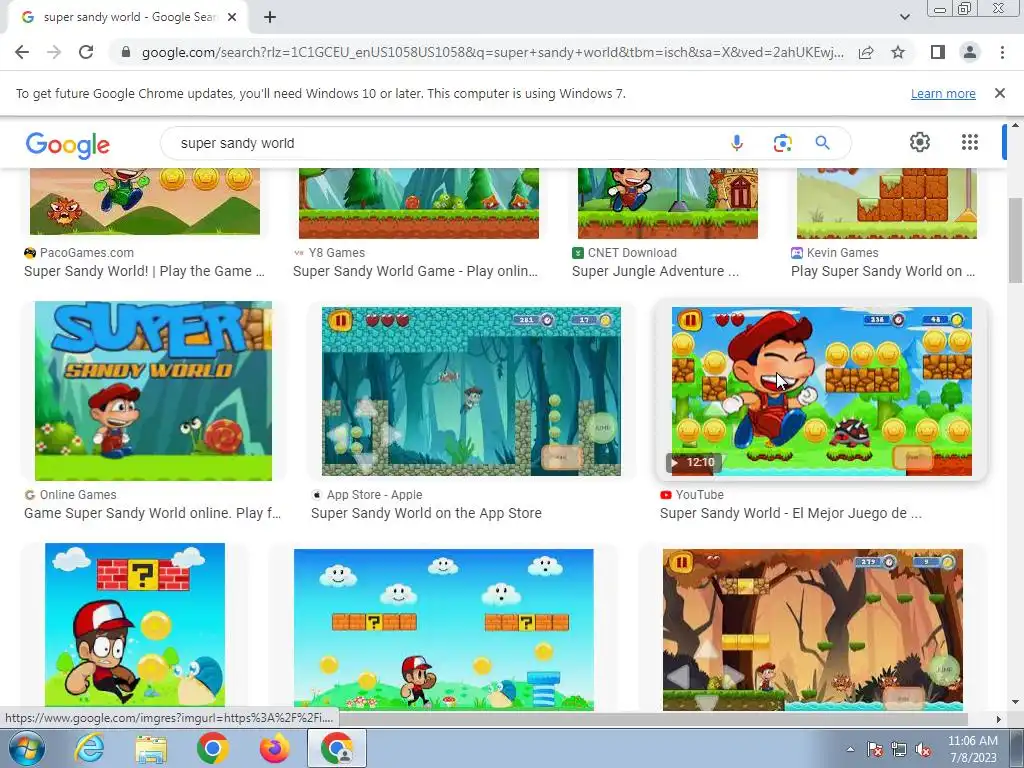This screenshot has width=1024, height=768.
Task: Open the Action Center flag icon
Action: click(x=874, y=750)
